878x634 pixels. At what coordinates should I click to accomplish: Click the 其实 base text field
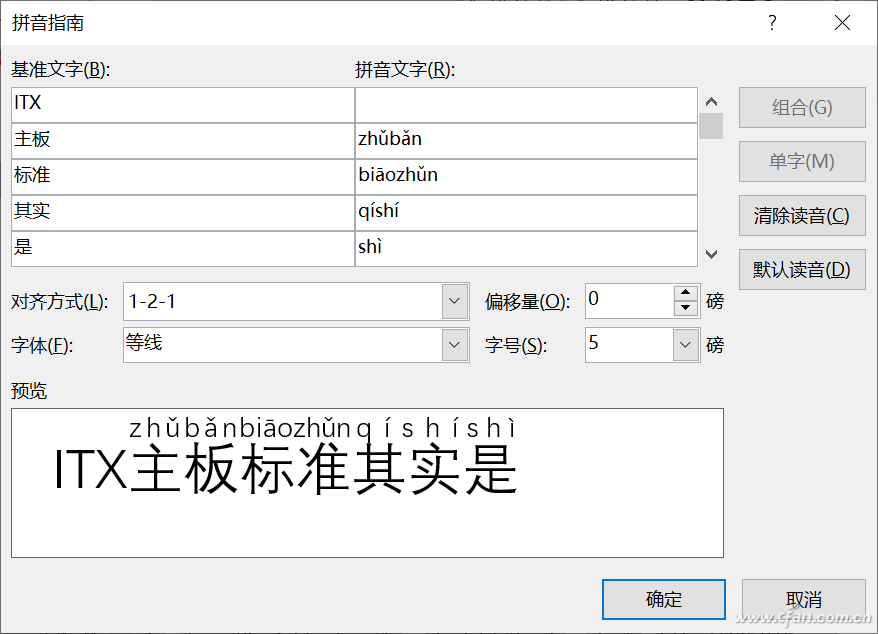click(183, 213)
